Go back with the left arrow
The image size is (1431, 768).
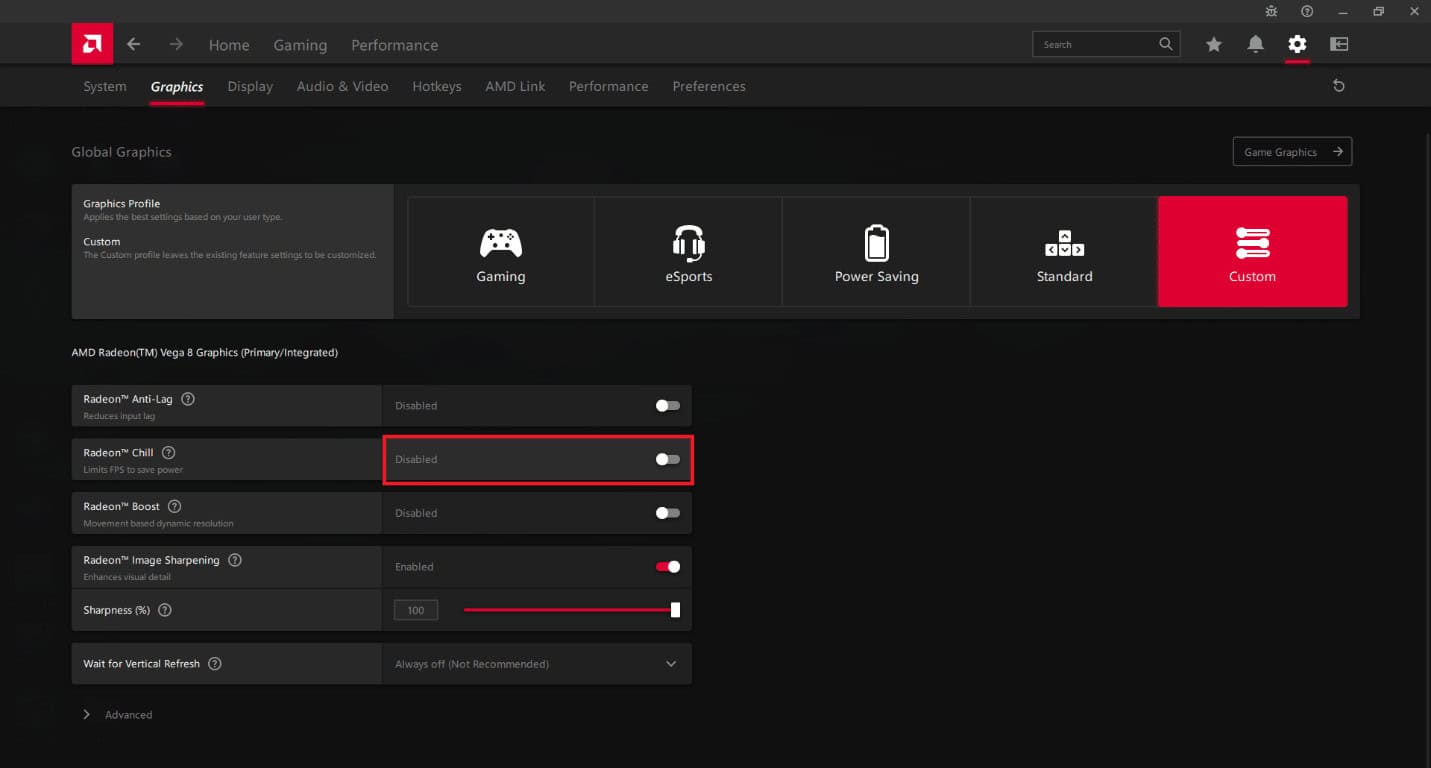coord(133,44)
